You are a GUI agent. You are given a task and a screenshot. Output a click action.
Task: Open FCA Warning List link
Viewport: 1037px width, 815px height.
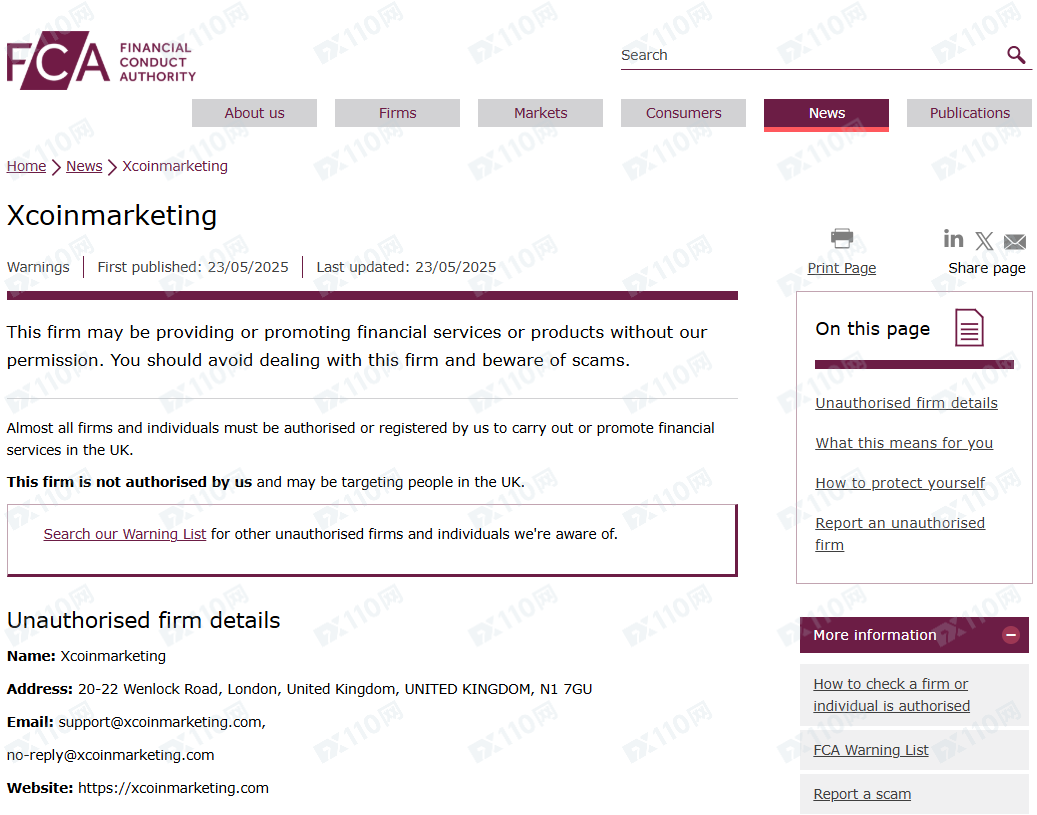coord(870,750)
